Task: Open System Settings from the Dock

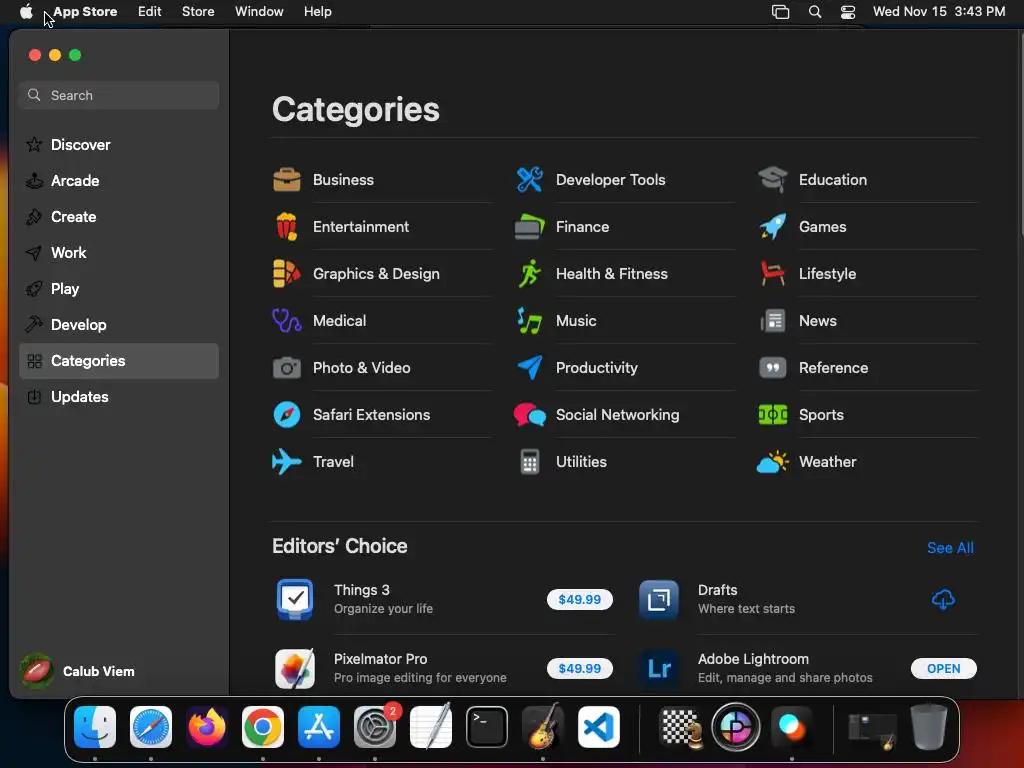Action: 375,727
